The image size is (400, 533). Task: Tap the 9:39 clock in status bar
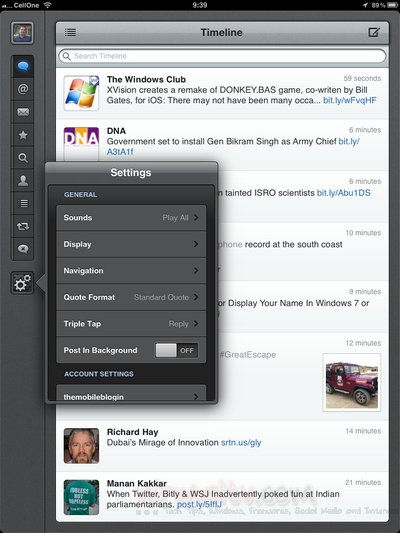[199, 5]
